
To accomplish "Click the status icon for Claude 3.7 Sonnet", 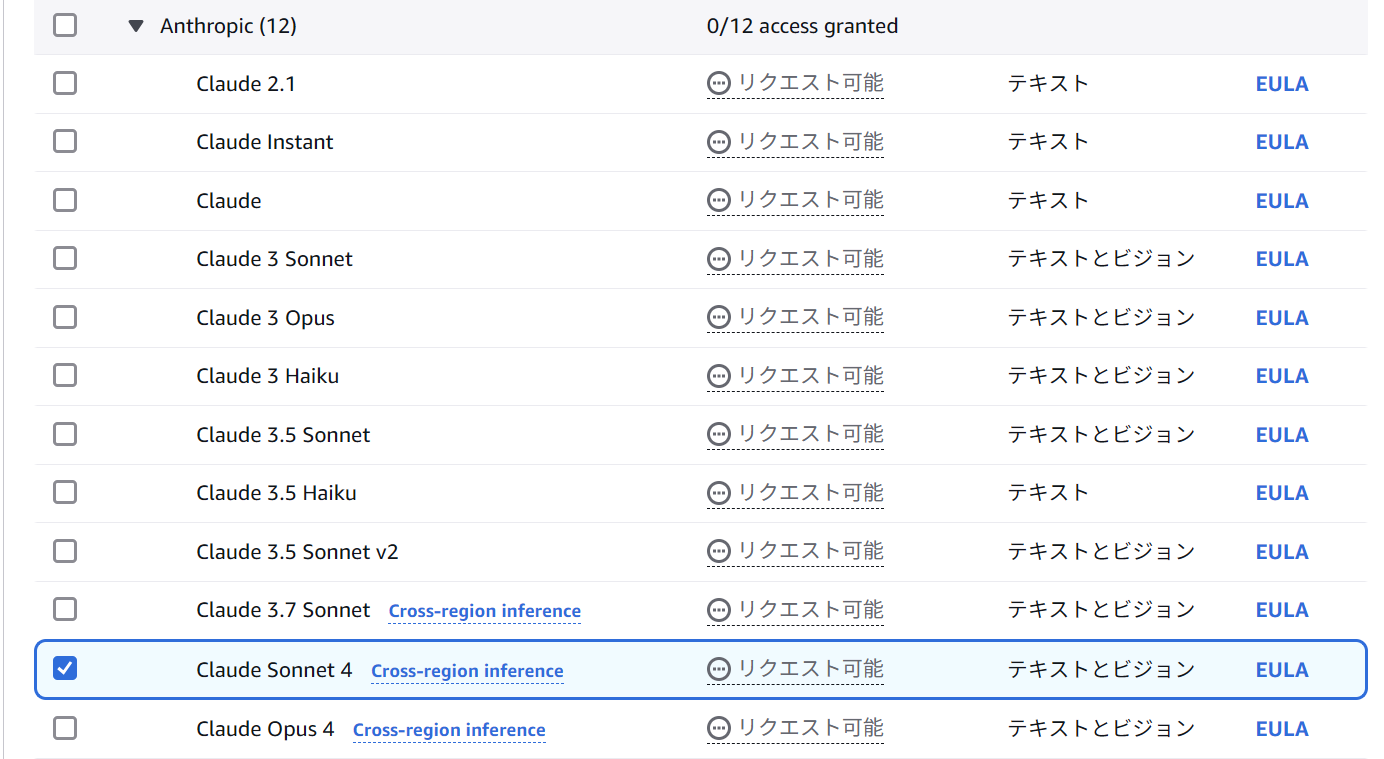I will point(719,610).
